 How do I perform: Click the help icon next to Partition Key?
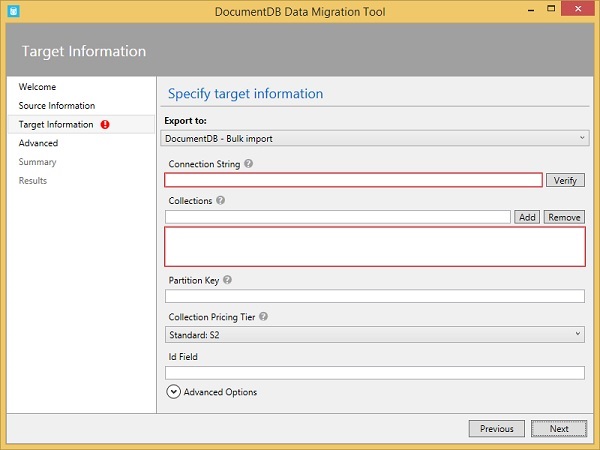[227, 281]
